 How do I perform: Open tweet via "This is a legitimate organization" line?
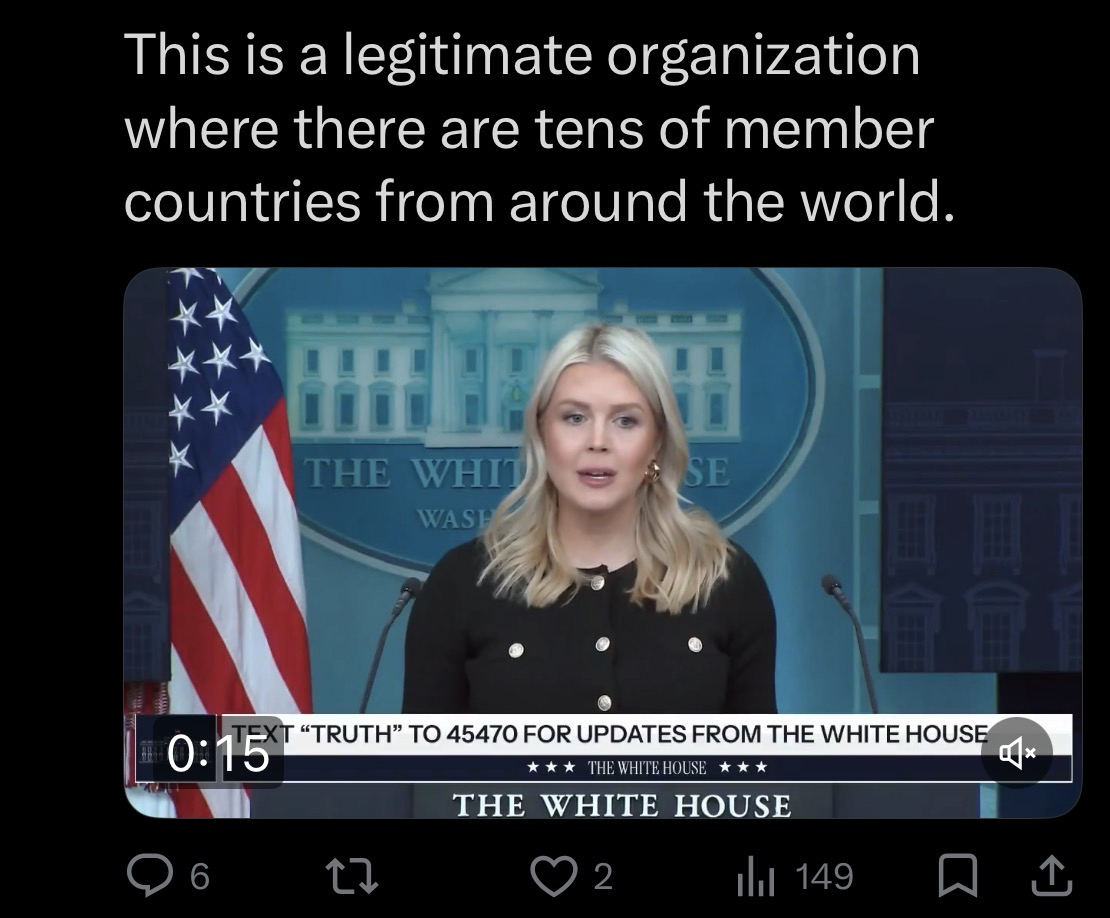click(522, 54)
